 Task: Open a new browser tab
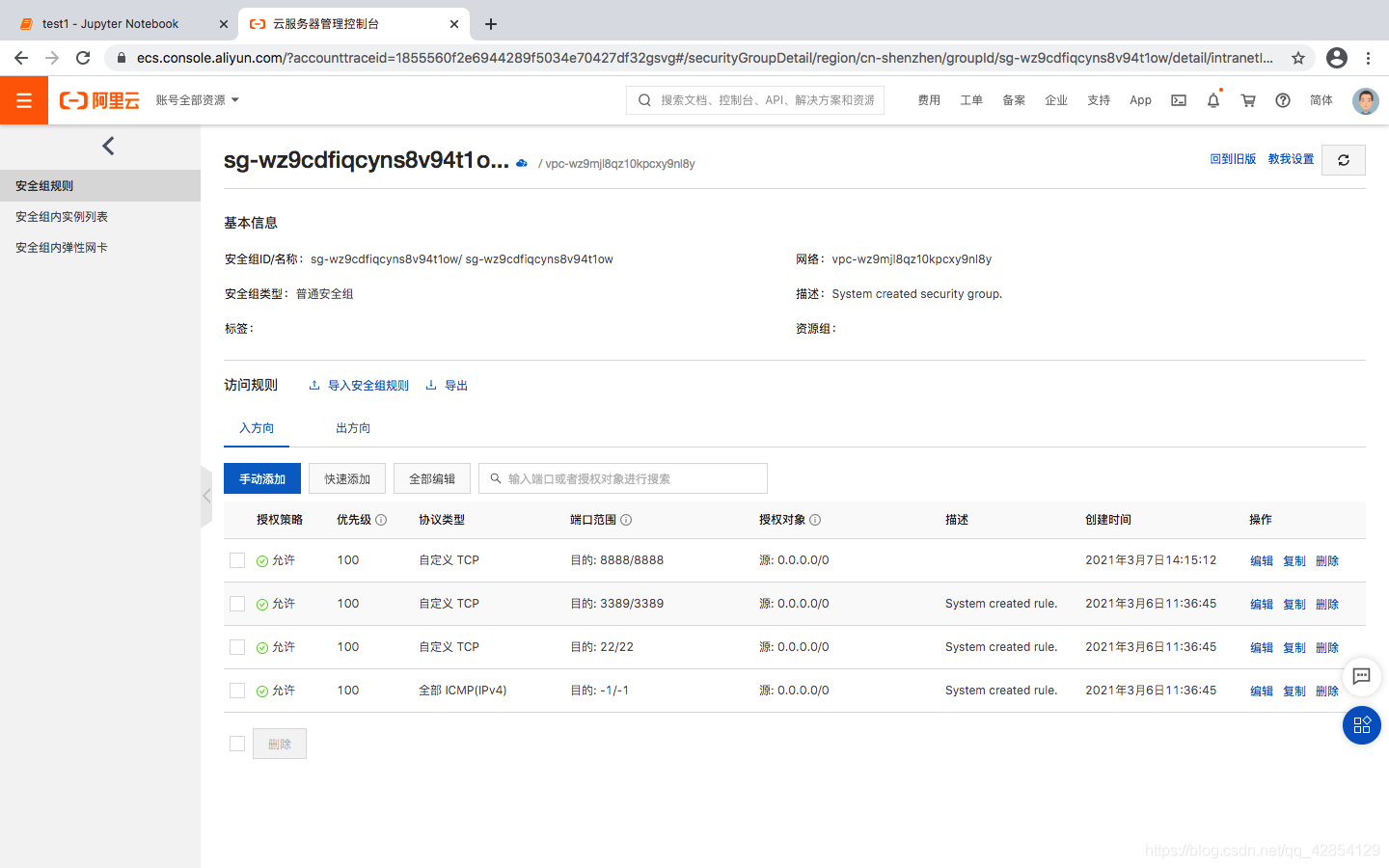[491, 24]
